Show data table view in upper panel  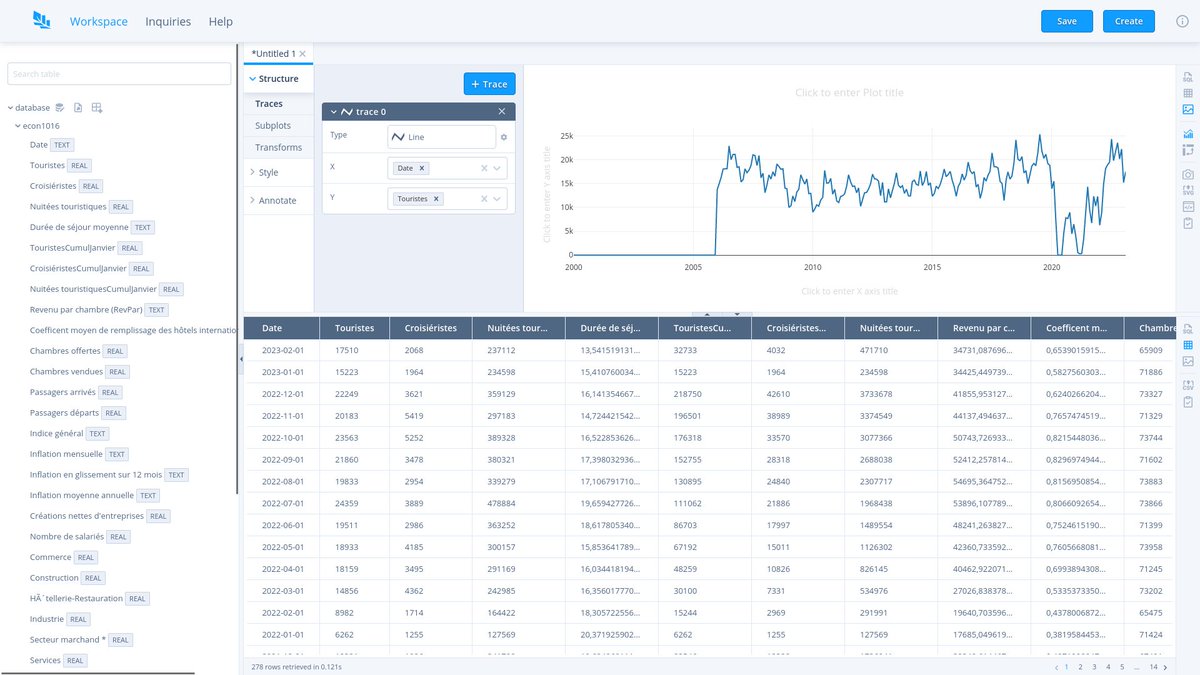point(1188,93)
